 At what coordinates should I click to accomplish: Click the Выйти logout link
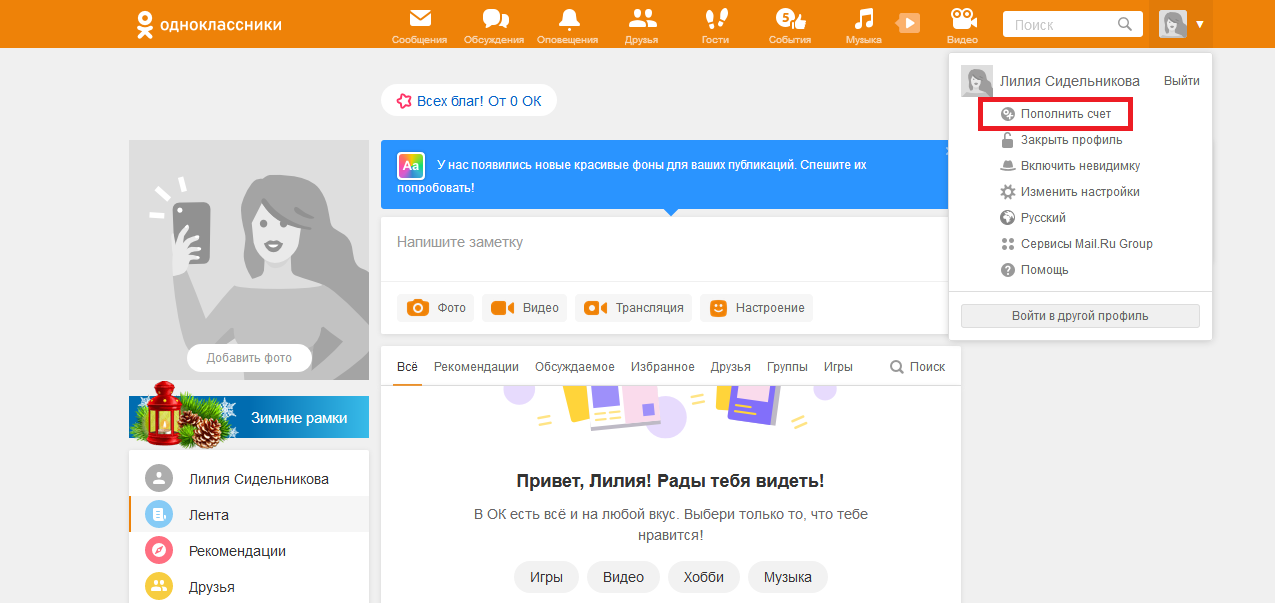pyautogui.click(x=1181, y=81)
